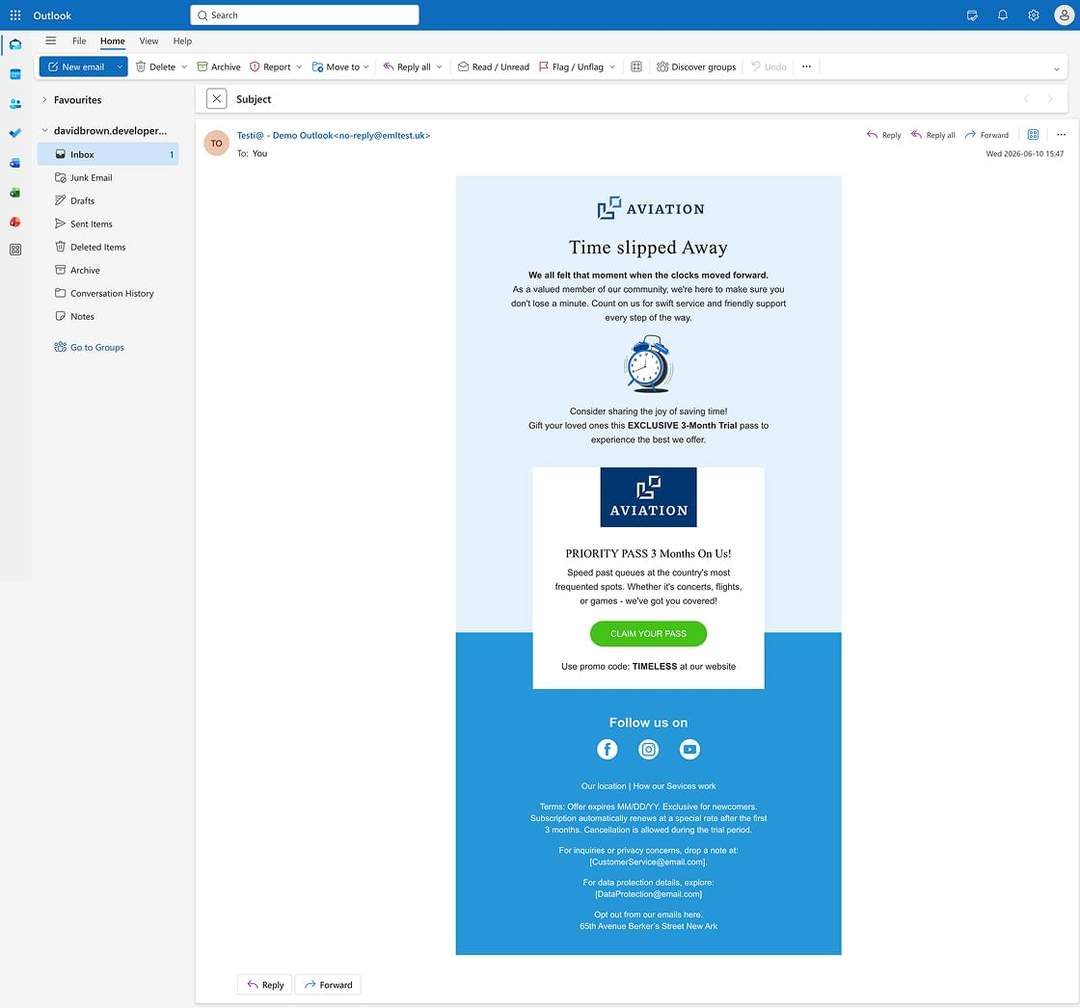Click the alarm clock image in email

point(648,364)
